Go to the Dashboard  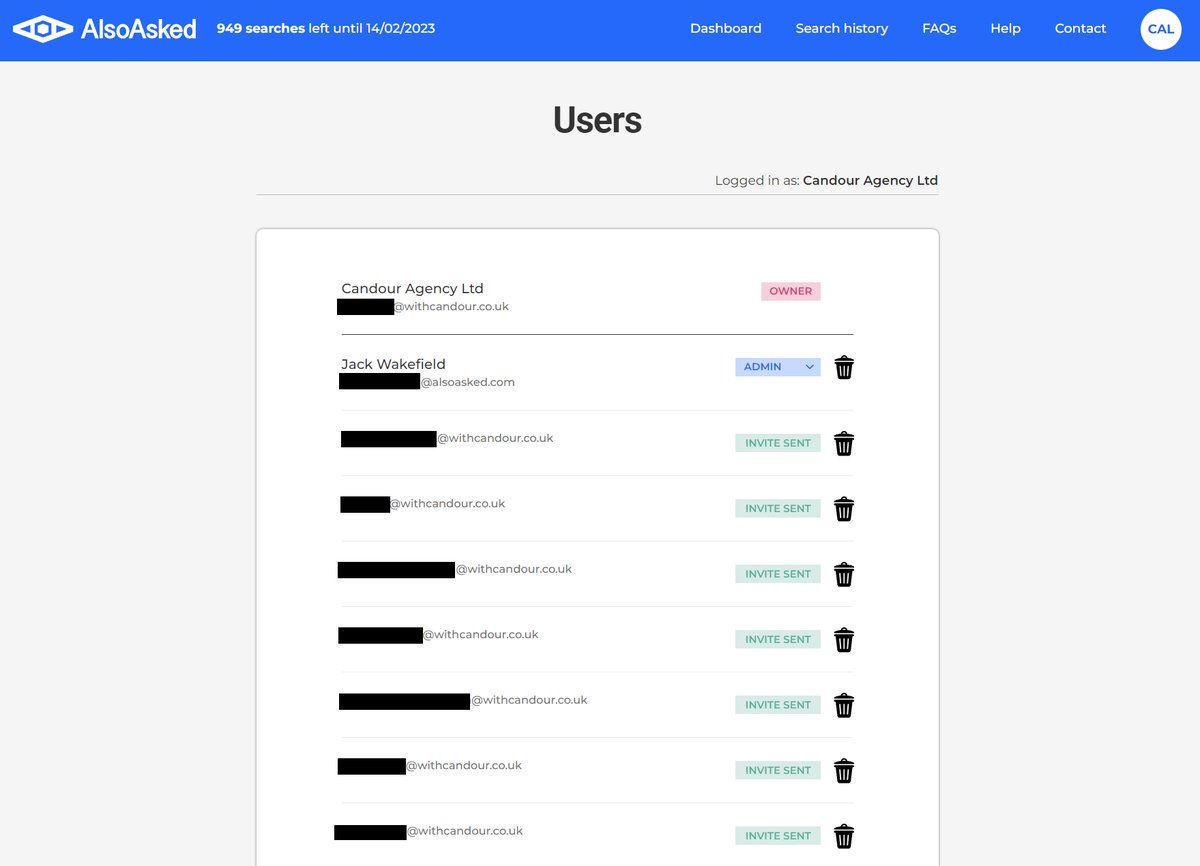pyautogui.click(x=726, y=28)
